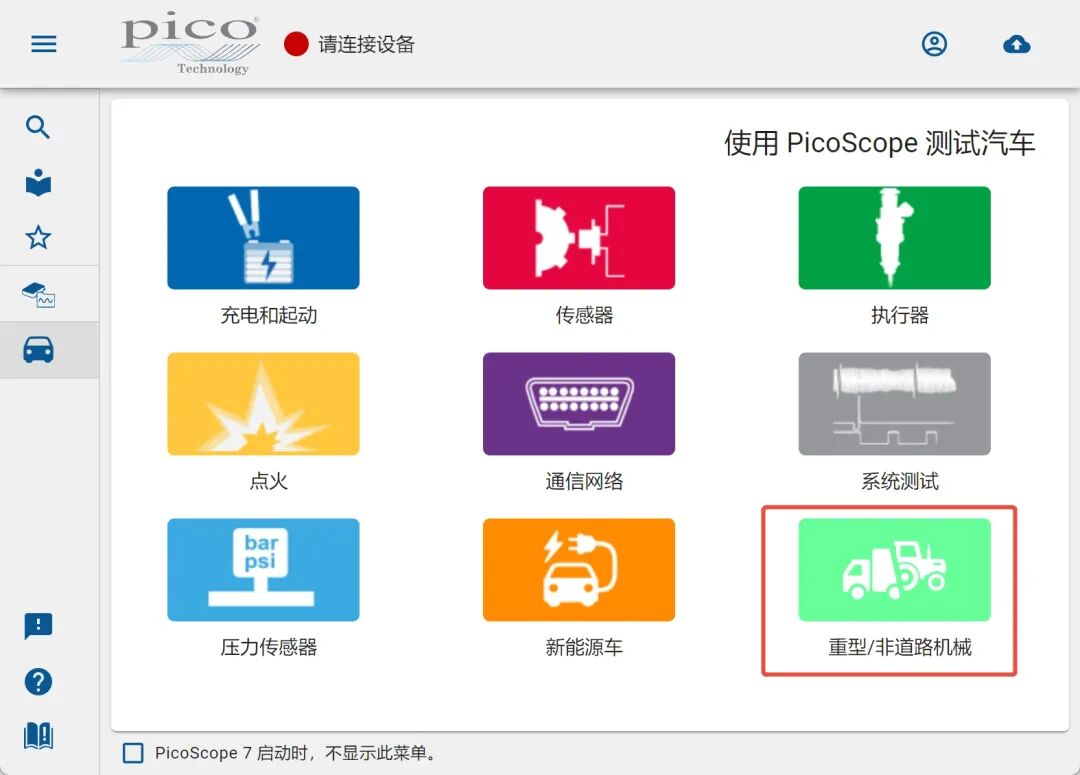The image size is (1080, 775).
Task: Open the 压力传感器 bar psi tile
Action: 263,570
